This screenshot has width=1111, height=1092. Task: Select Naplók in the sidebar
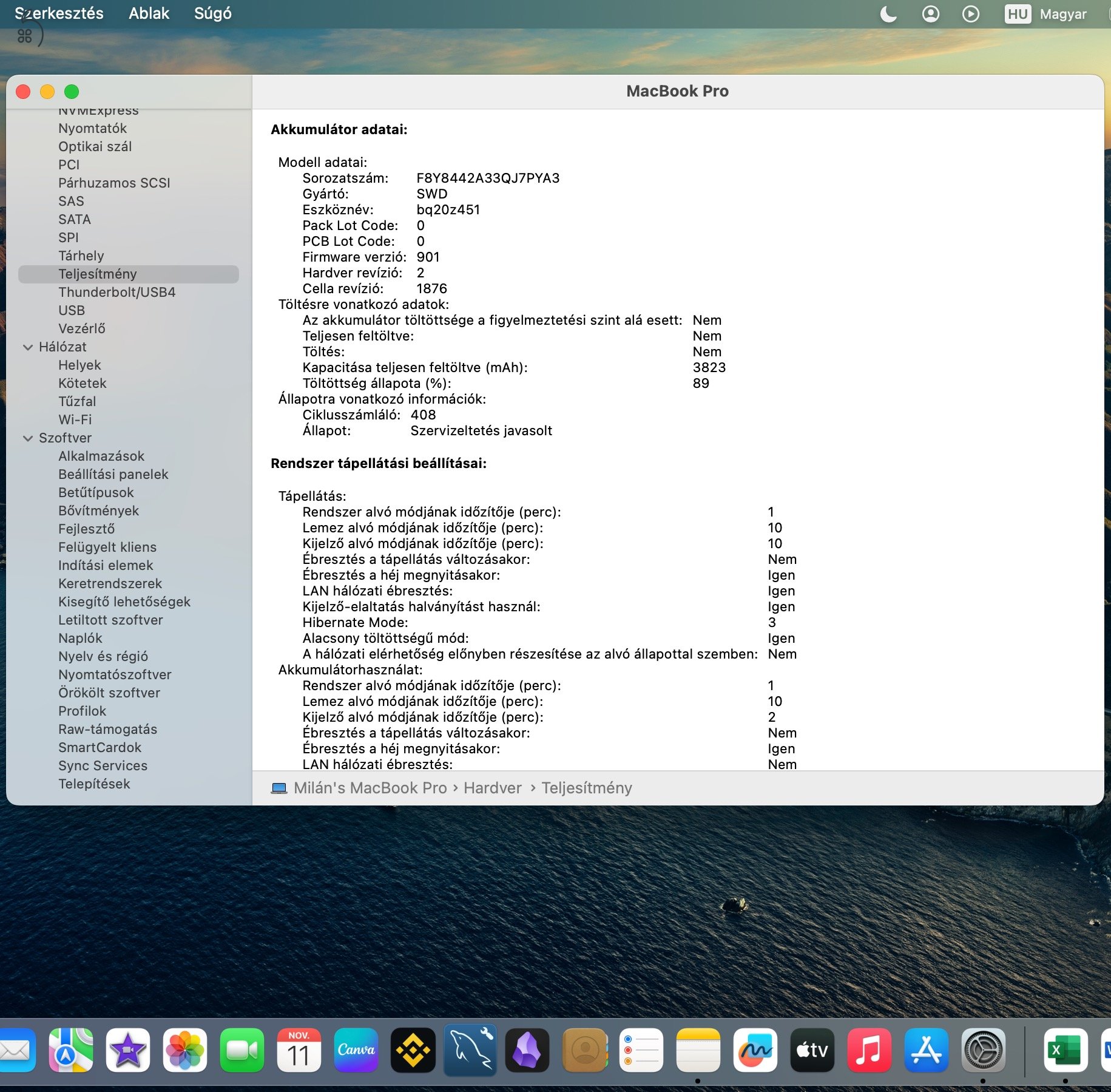pyautogui.click(x=80, y=639)
